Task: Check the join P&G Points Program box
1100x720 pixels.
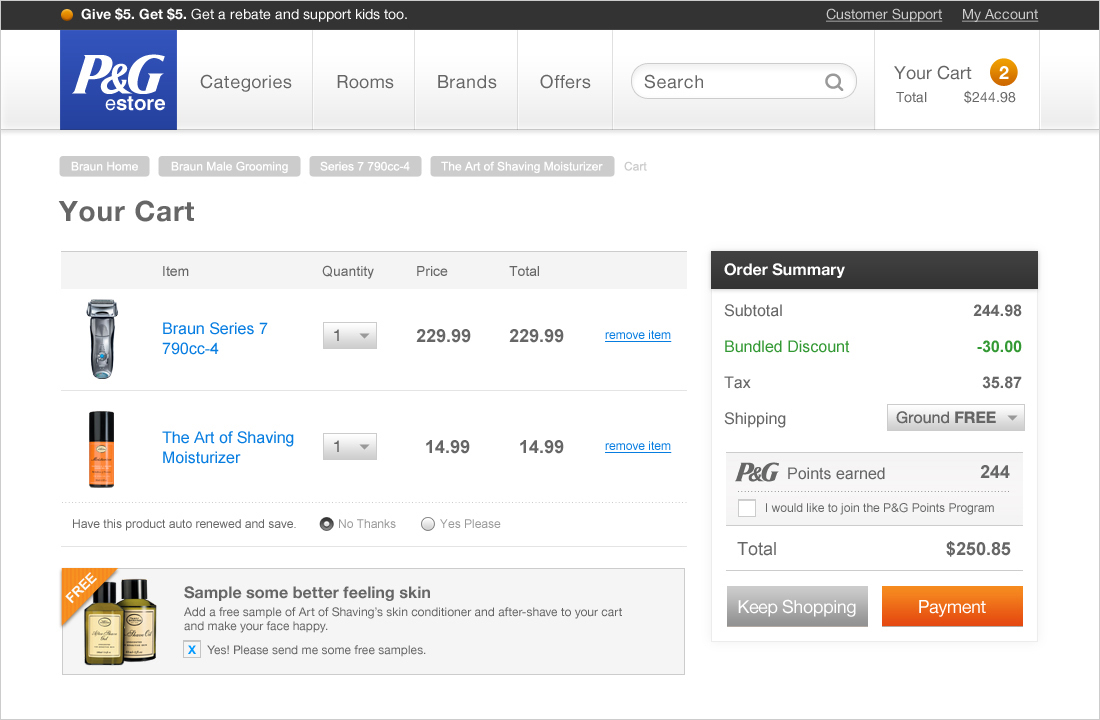Action: coord(747,508)
